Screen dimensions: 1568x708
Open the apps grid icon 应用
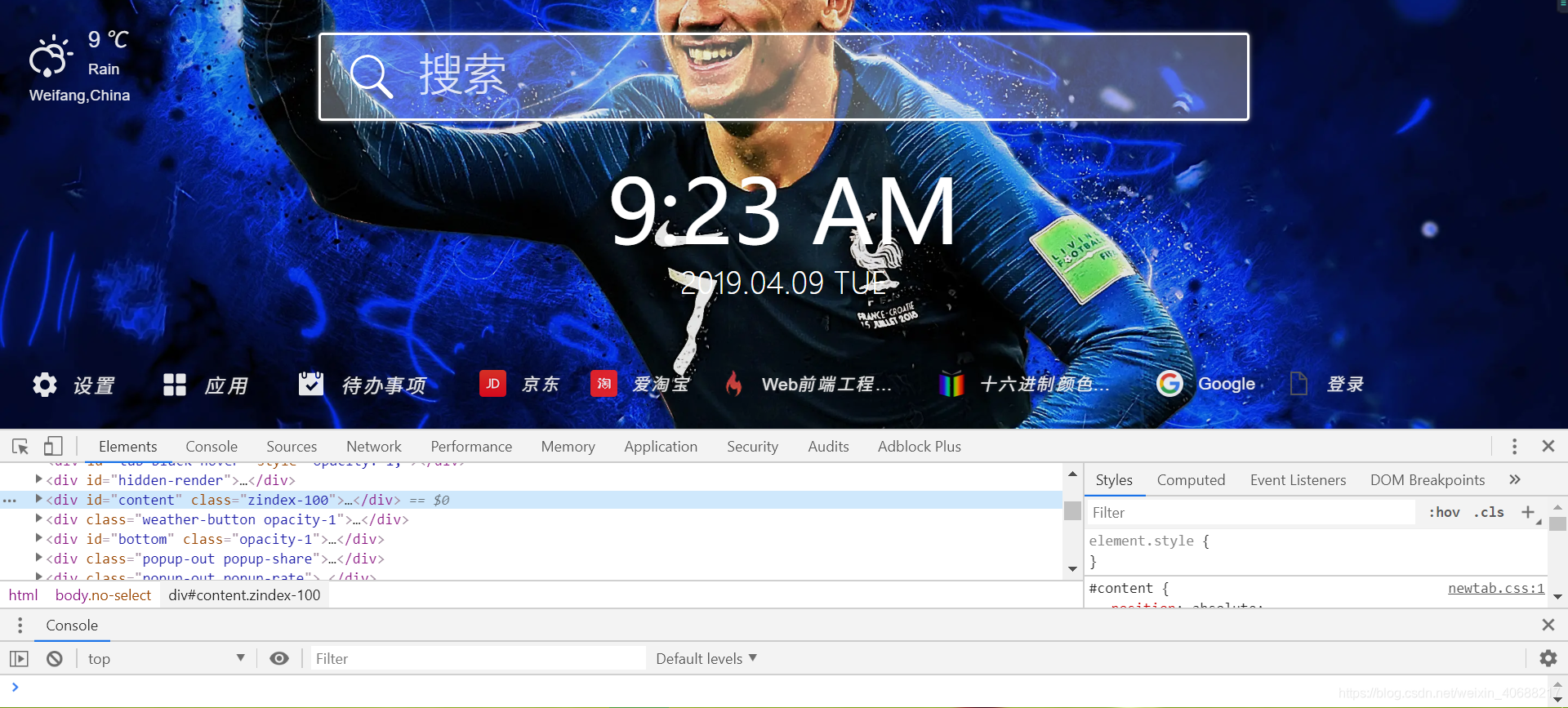pos(175,385)
